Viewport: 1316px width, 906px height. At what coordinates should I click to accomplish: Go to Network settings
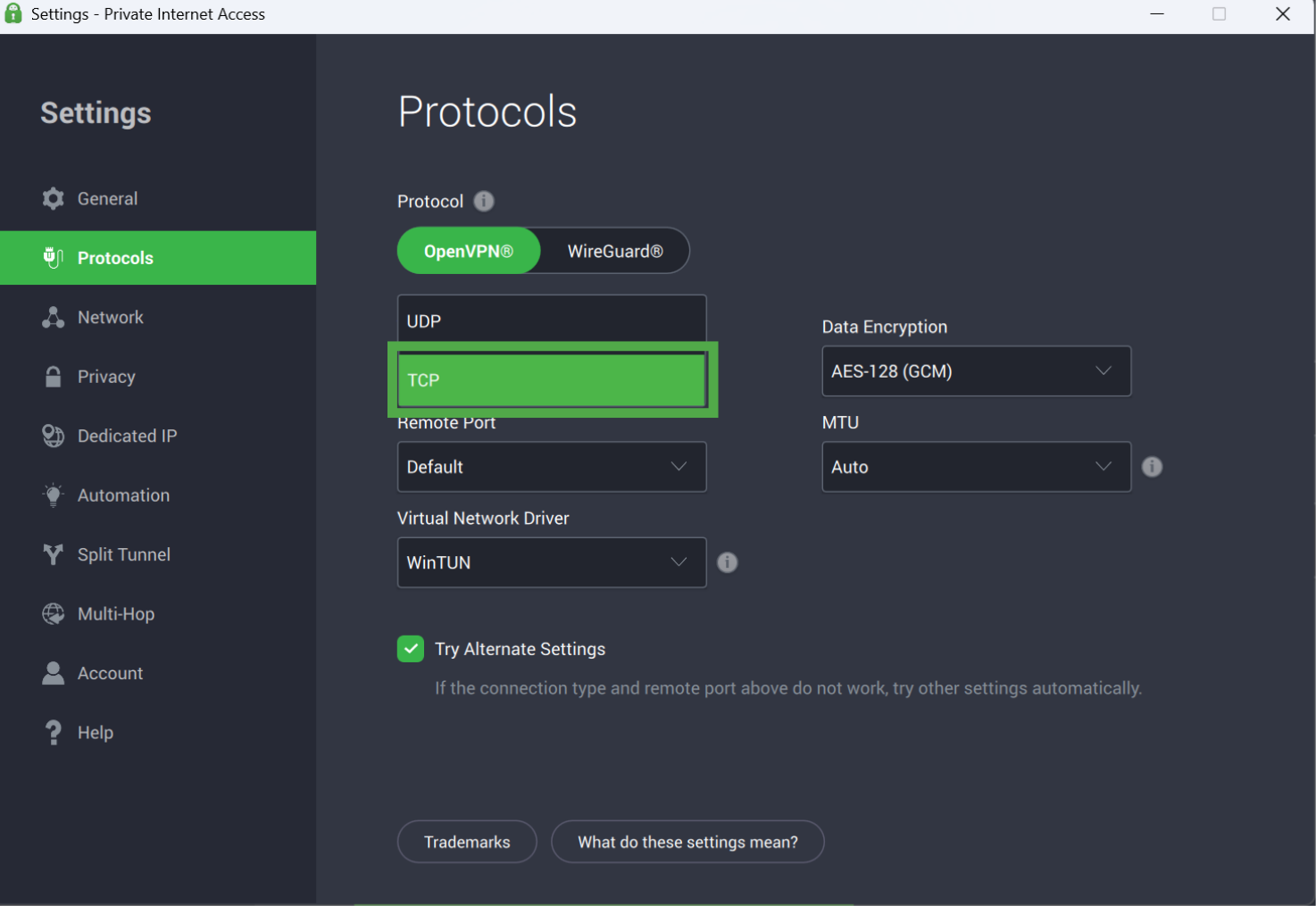tap(158, 317)
